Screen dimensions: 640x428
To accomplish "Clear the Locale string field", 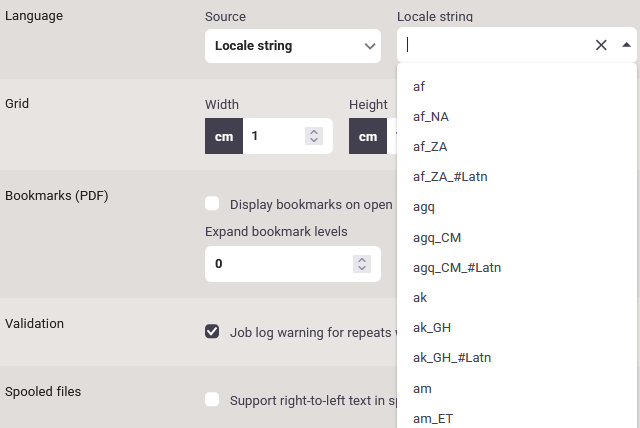I will click(x=601, y=45).
